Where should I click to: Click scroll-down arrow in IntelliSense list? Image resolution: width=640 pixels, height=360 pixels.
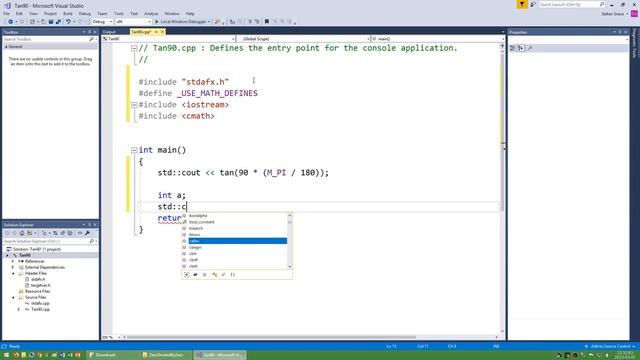click(290, 267)
